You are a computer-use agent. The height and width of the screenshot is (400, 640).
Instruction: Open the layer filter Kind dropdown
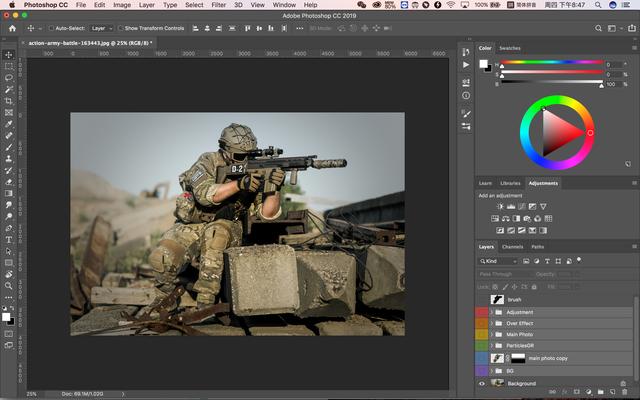tap(498, 261)
